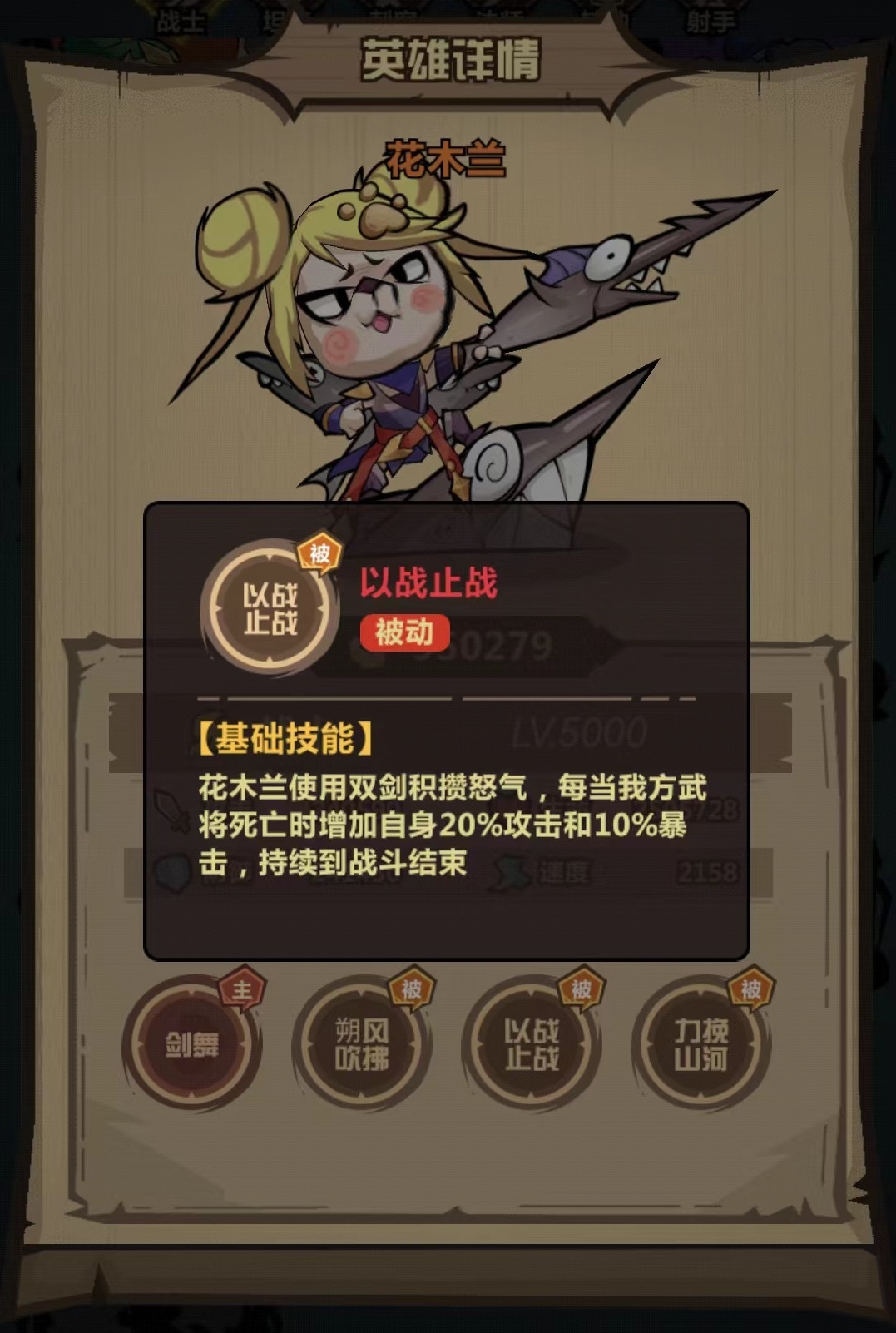Switch to the 战士 class tab
This screenshot has height=1333, width=896.
180,20
